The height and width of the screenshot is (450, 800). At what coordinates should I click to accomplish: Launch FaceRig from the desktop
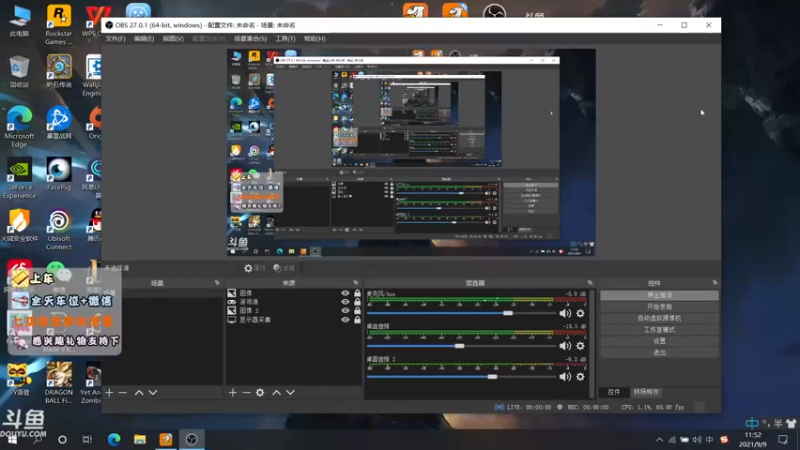pyautogui.click(x=59, y=174)
